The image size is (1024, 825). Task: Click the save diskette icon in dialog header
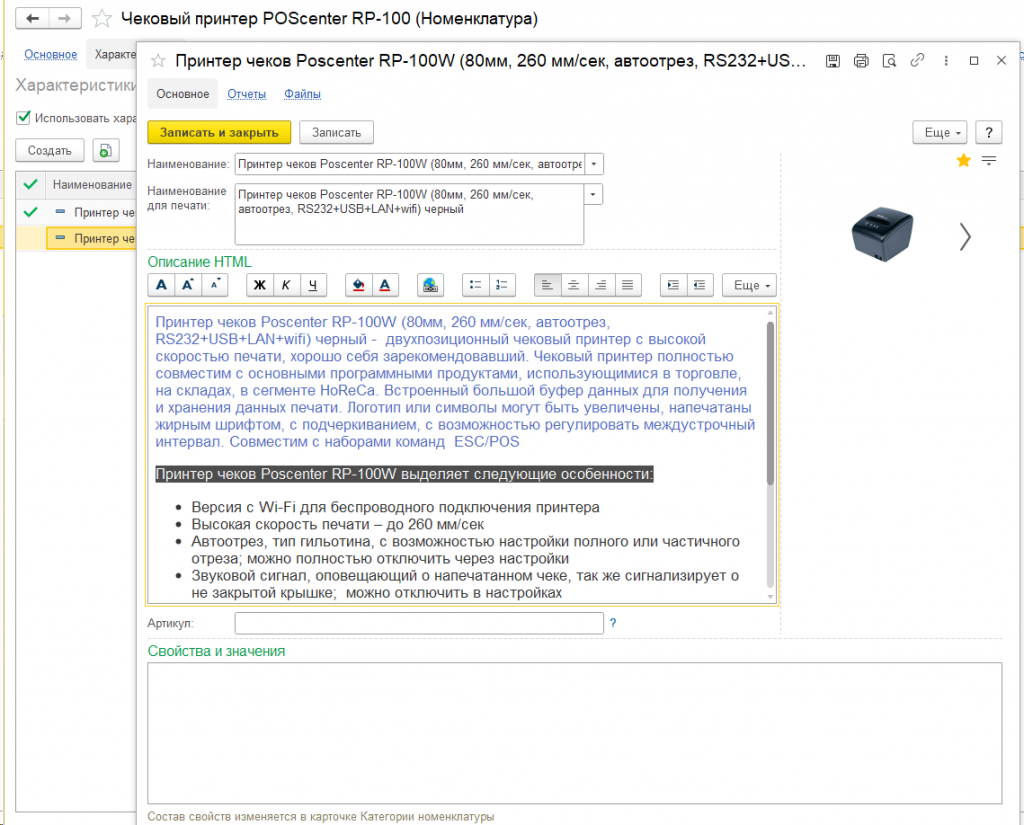(833, 61)
